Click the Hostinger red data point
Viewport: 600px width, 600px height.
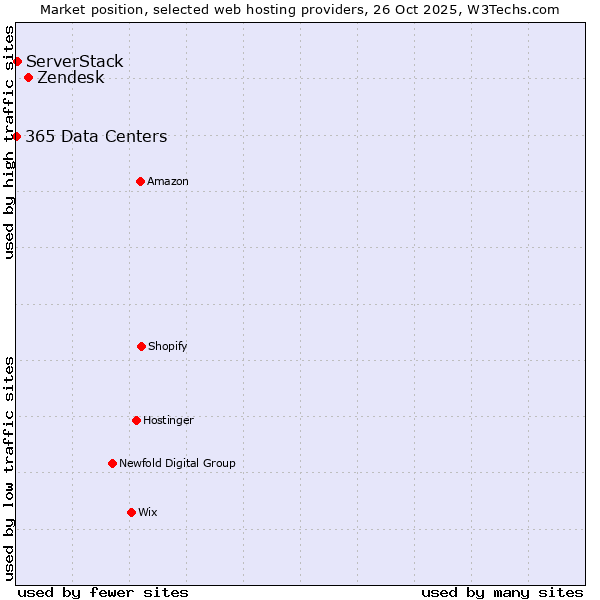pyautogui.click(x=136, y=420)
